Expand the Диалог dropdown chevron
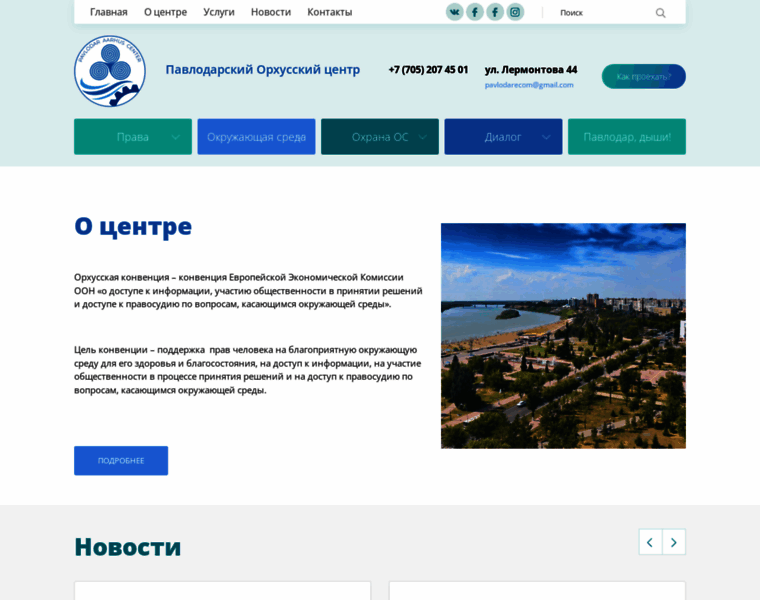760x600 pixels. 546,137
